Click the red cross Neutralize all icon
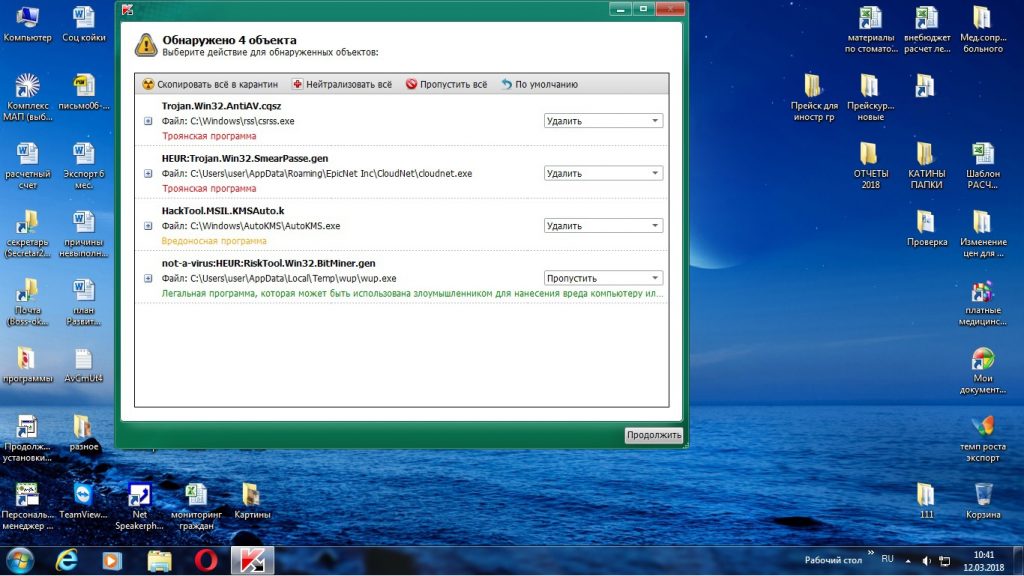Viewport: 1024px width, 576px height. tap(297, 84)
